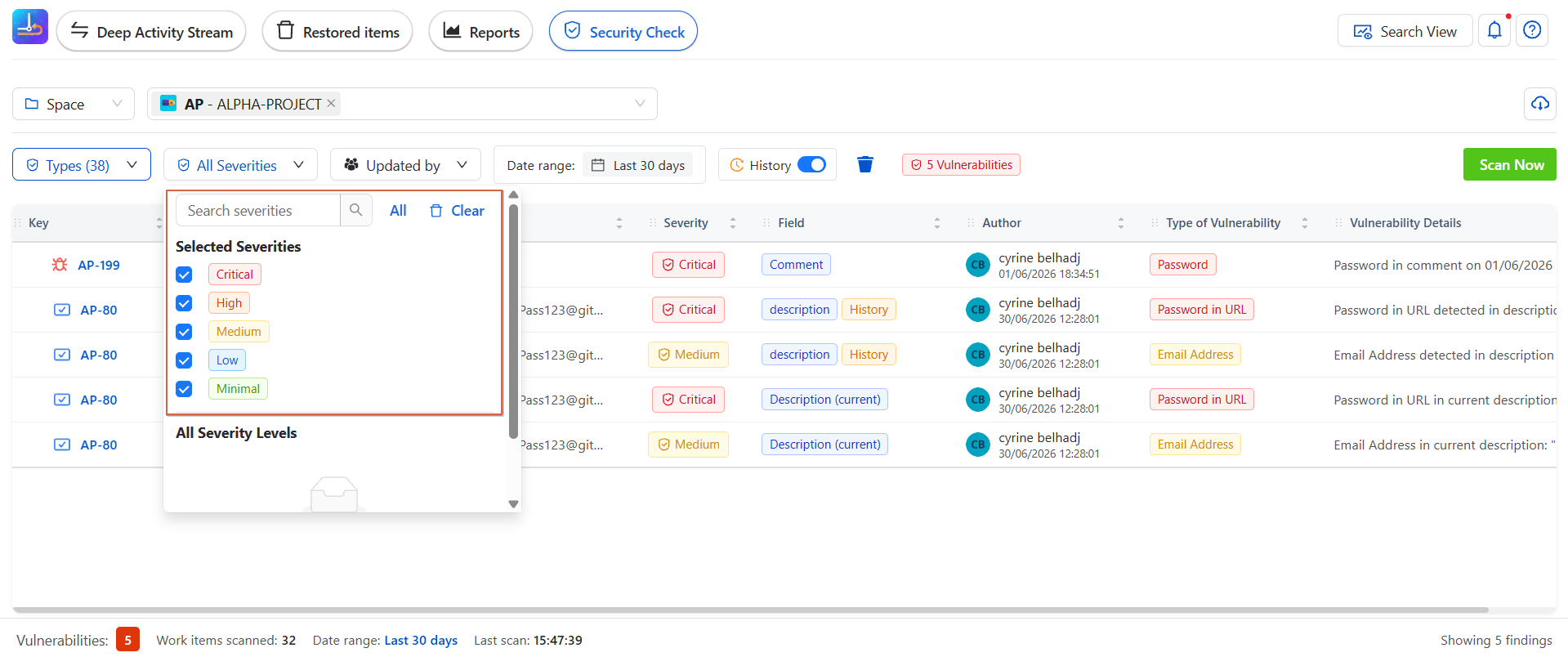Switch to the Reports tab
This screenshot has width=1568, height=657.
(x=480, y=31)
